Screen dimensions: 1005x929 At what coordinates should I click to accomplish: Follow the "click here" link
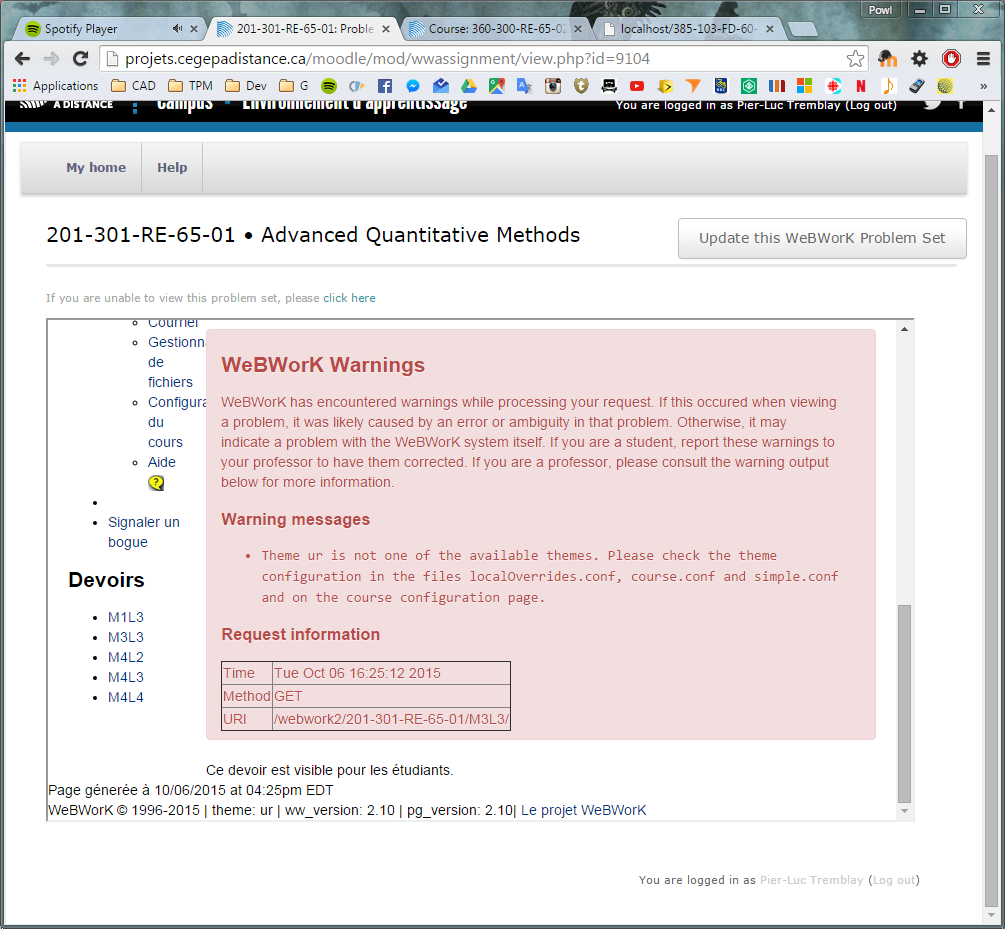click(349, 298)
